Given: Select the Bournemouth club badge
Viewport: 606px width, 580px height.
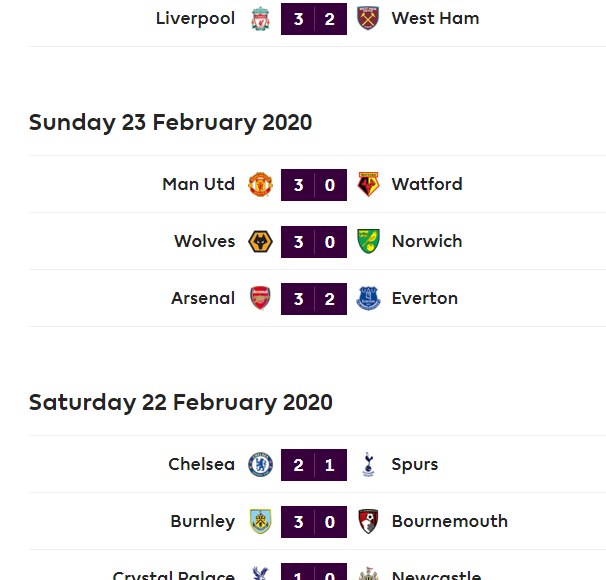Looking at the screenshot, I should click(x=368, y=521).
